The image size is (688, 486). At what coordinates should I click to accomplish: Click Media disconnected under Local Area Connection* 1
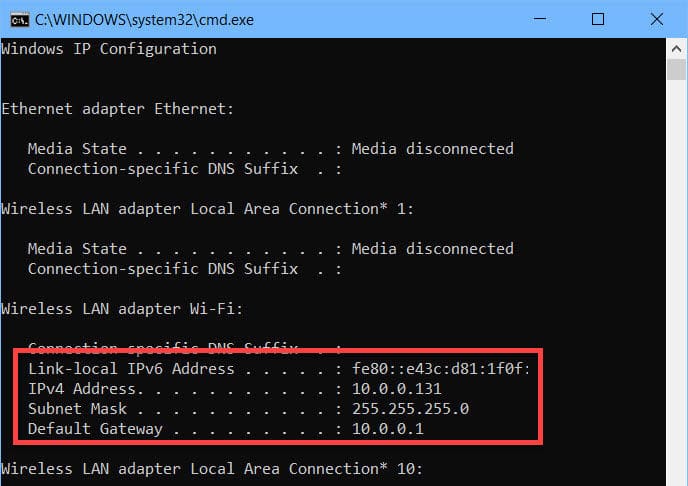(433, 249)
